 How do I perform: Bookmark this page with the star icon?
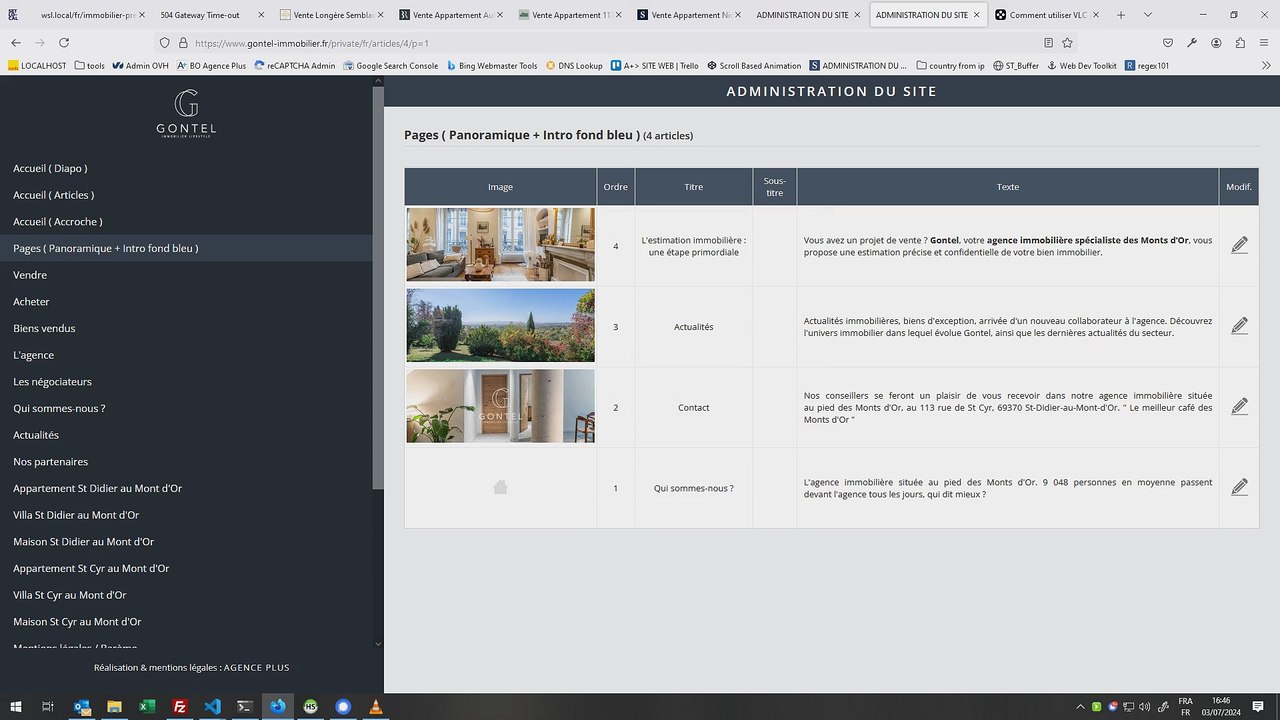[x=1067, y=43]
